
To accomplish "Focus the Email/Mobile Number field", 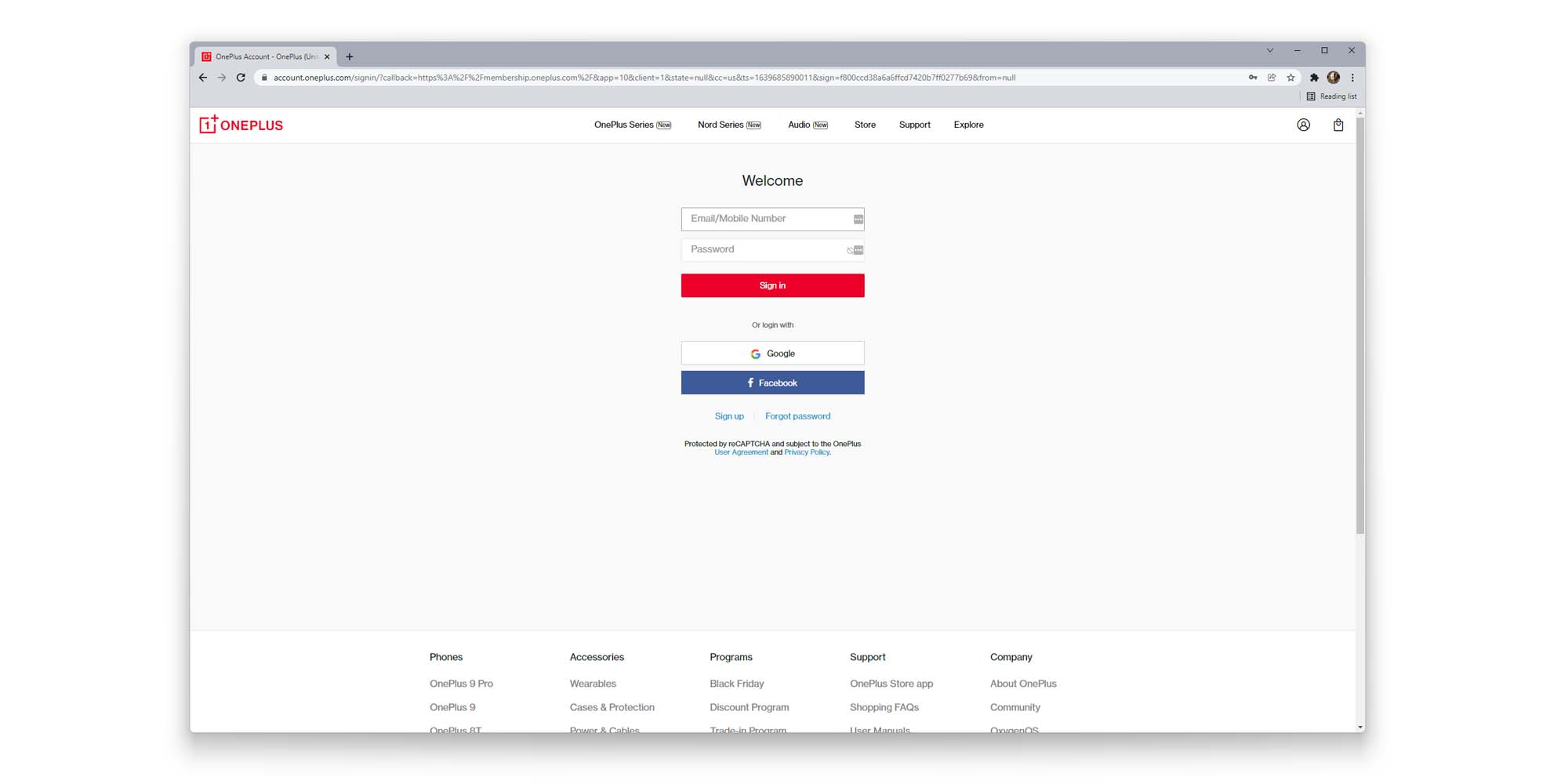I will pyautogui.click(x=764, y=219).
